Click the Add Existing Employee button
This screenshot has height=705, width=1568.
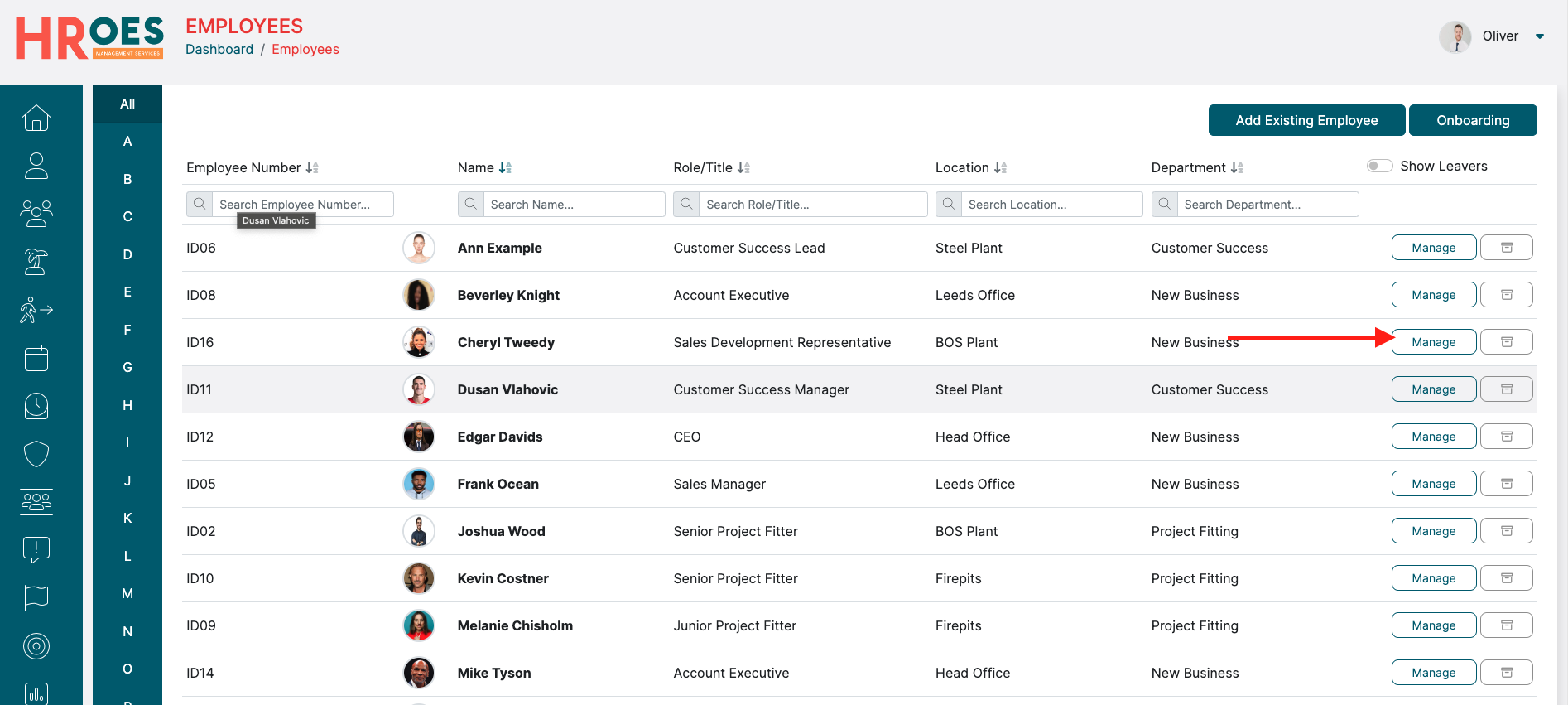coord(1306,120)
